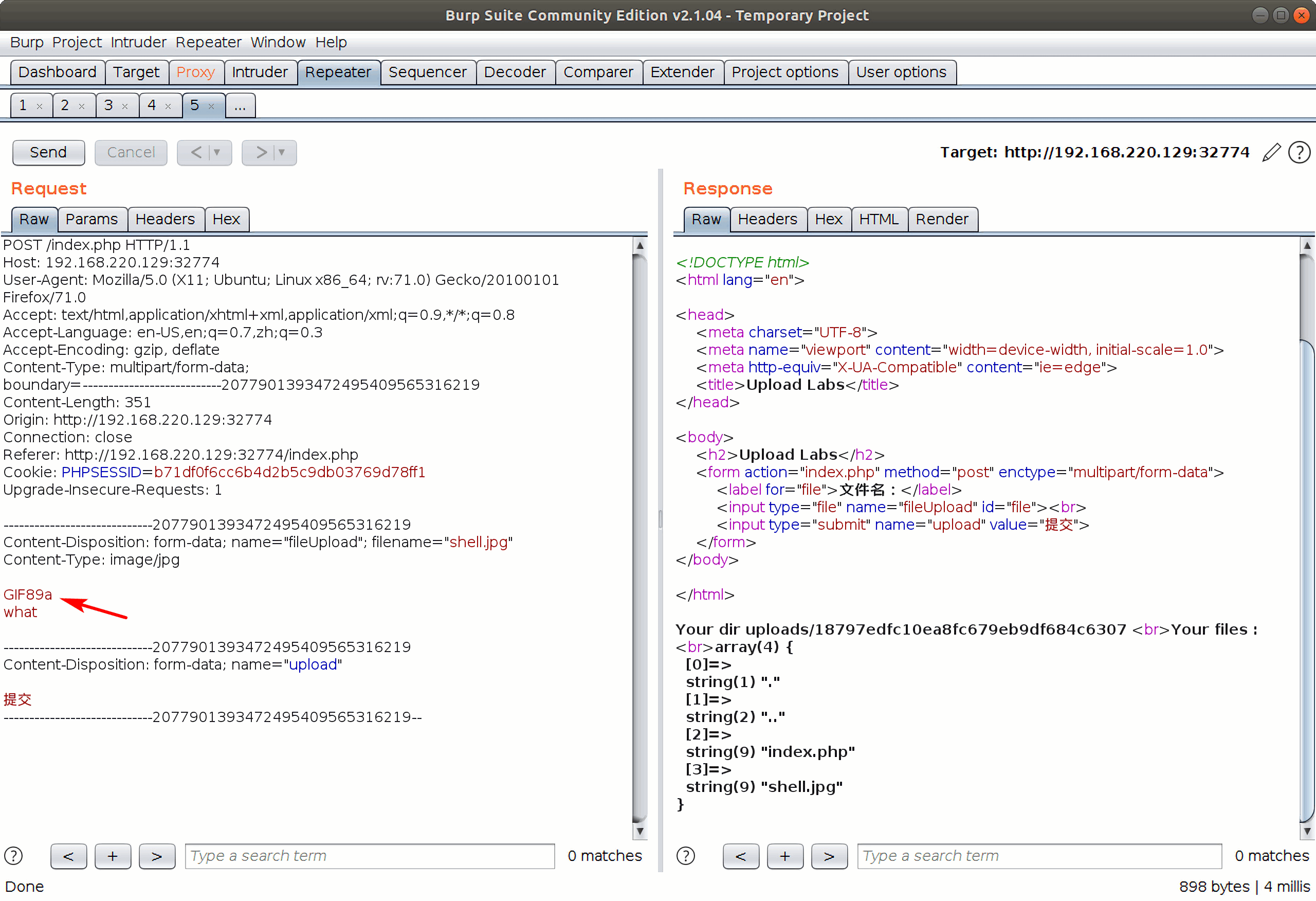Close Repeater tab 5 with its x
Image resolution: width=1316 pixels, height=901 pixels.
coord(211,106)
